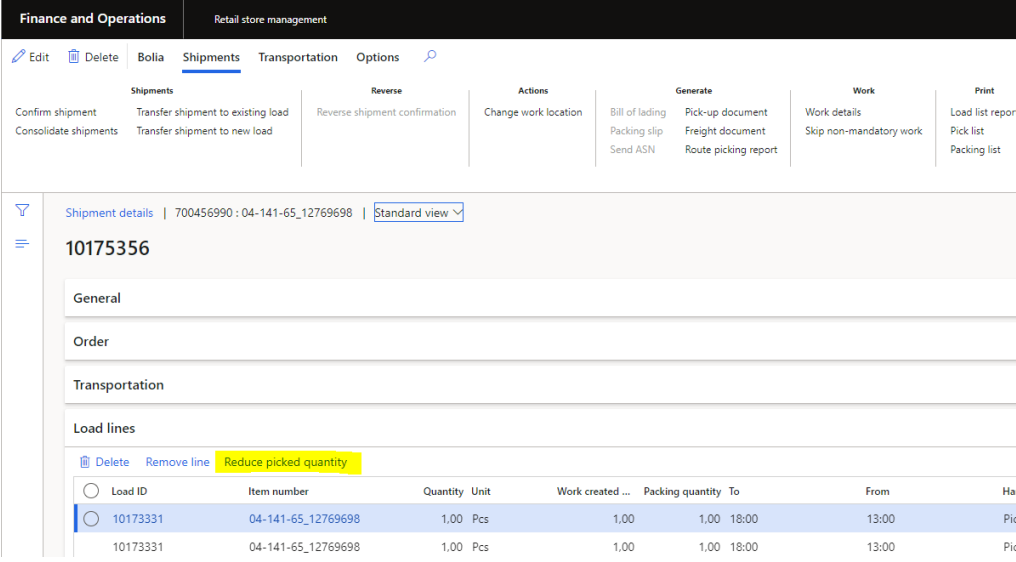Click Delete trash icon in Load lines
This screenshot has height=562, width=1016.
85,462
